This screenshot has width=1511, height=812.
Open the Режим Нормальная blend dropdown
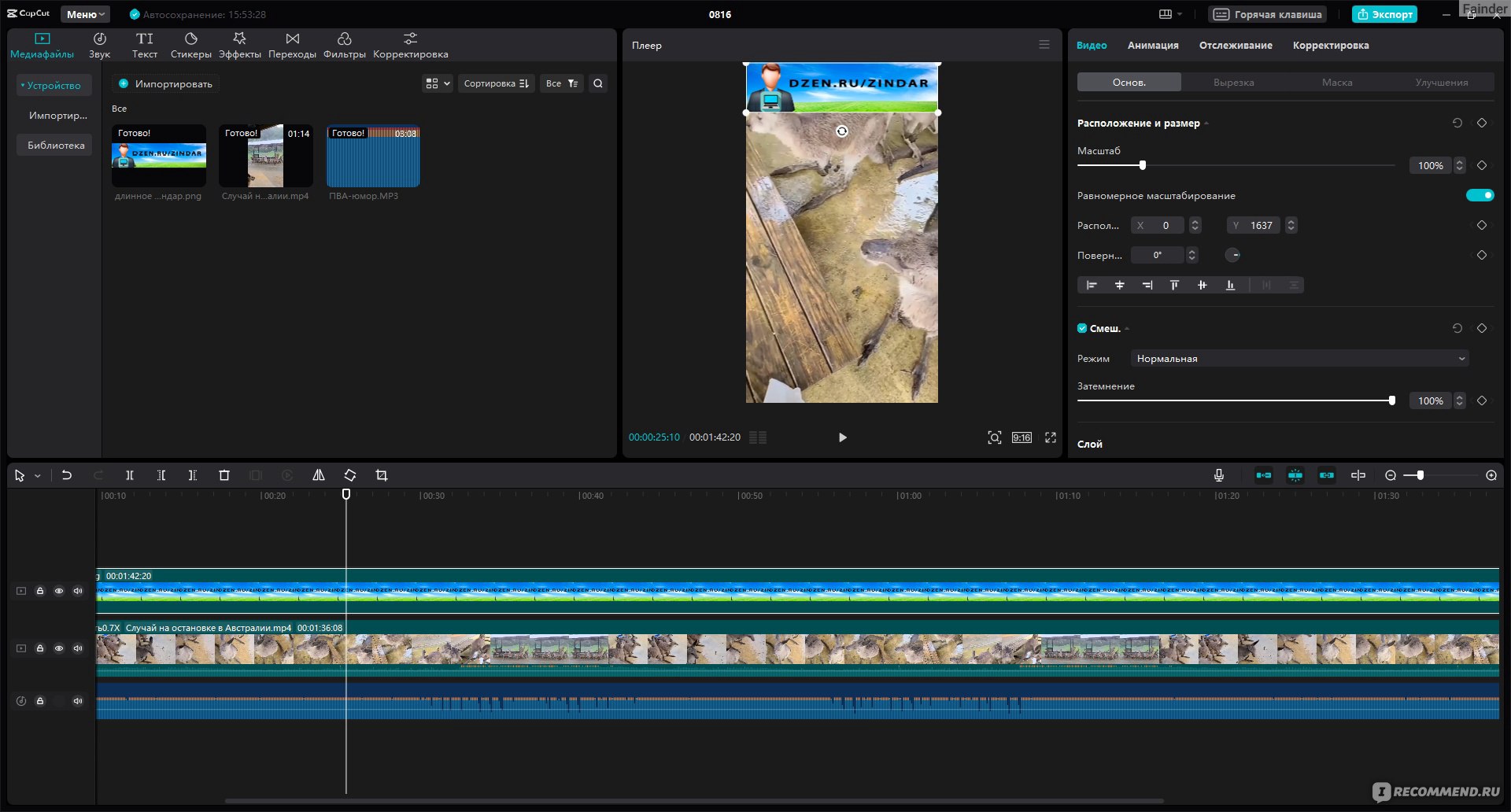click(x=1300, y=358)
